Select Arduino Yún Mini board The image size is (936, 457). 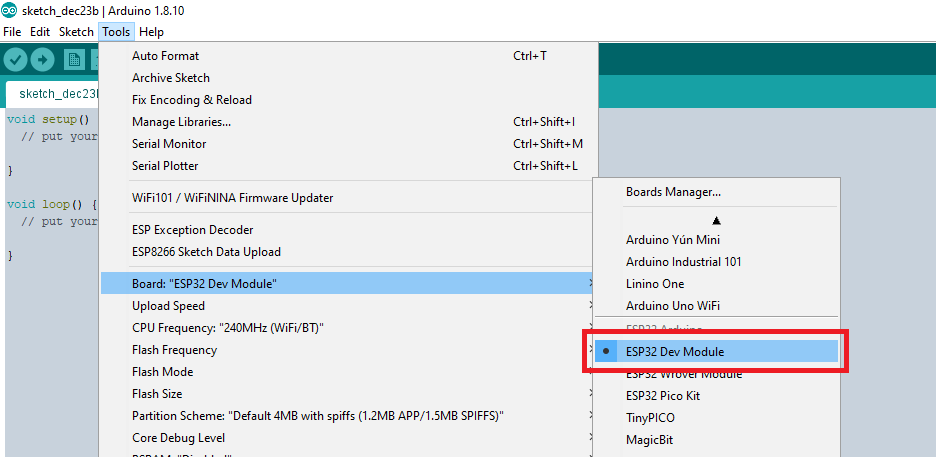pyautogui.click(x=716, y=240)
